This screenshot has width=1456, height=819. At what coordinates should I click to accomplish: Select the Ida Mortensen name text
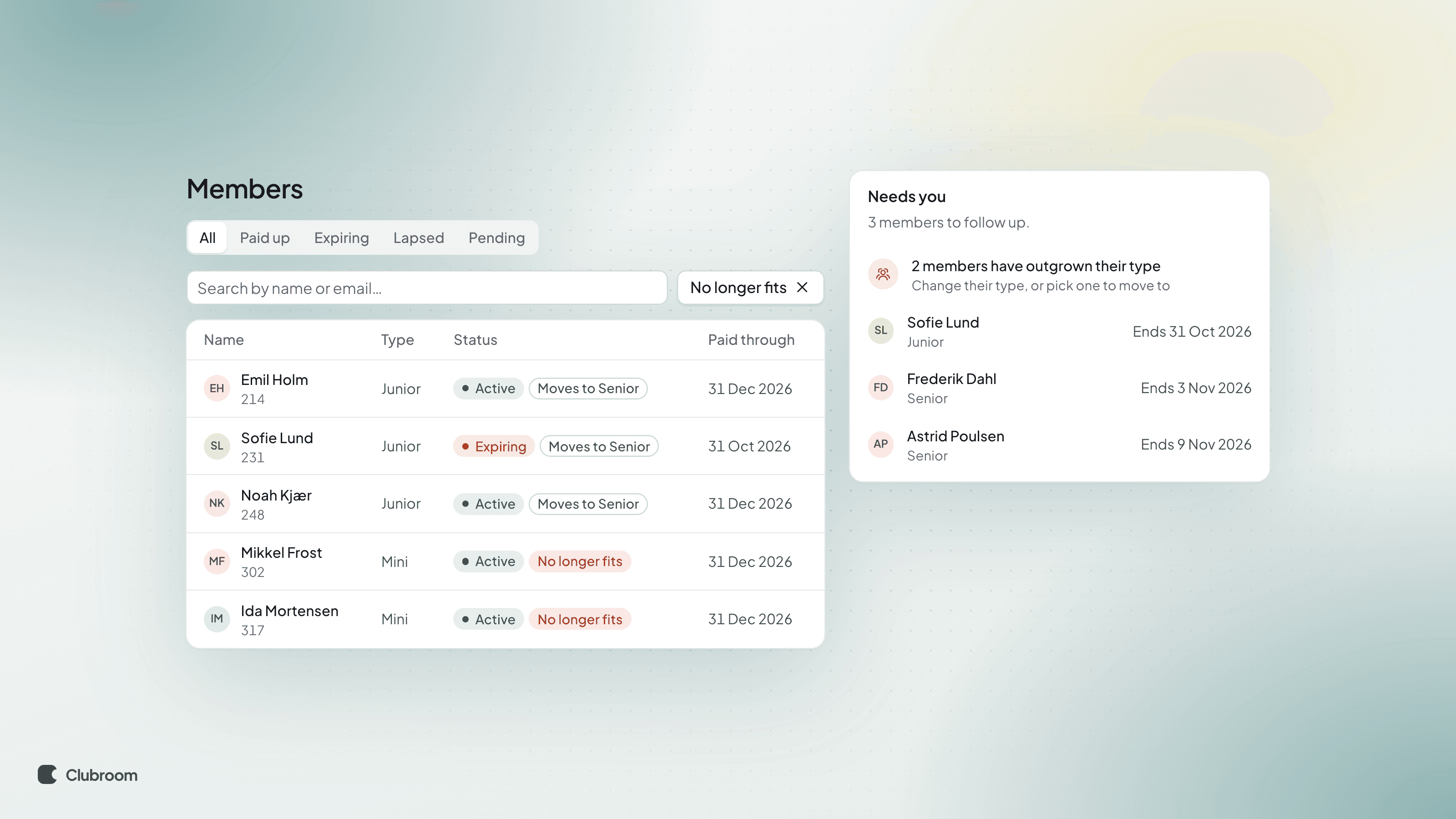pyautogui.click(x=289, y=611)
